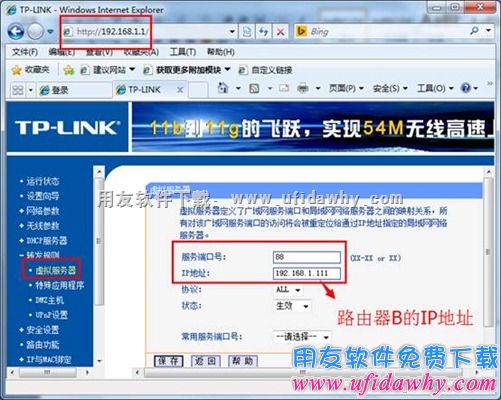Switch to the 登录 tab
Image resolution: width=501 pixels, height=400 pixels.
(x=75, y=90)
